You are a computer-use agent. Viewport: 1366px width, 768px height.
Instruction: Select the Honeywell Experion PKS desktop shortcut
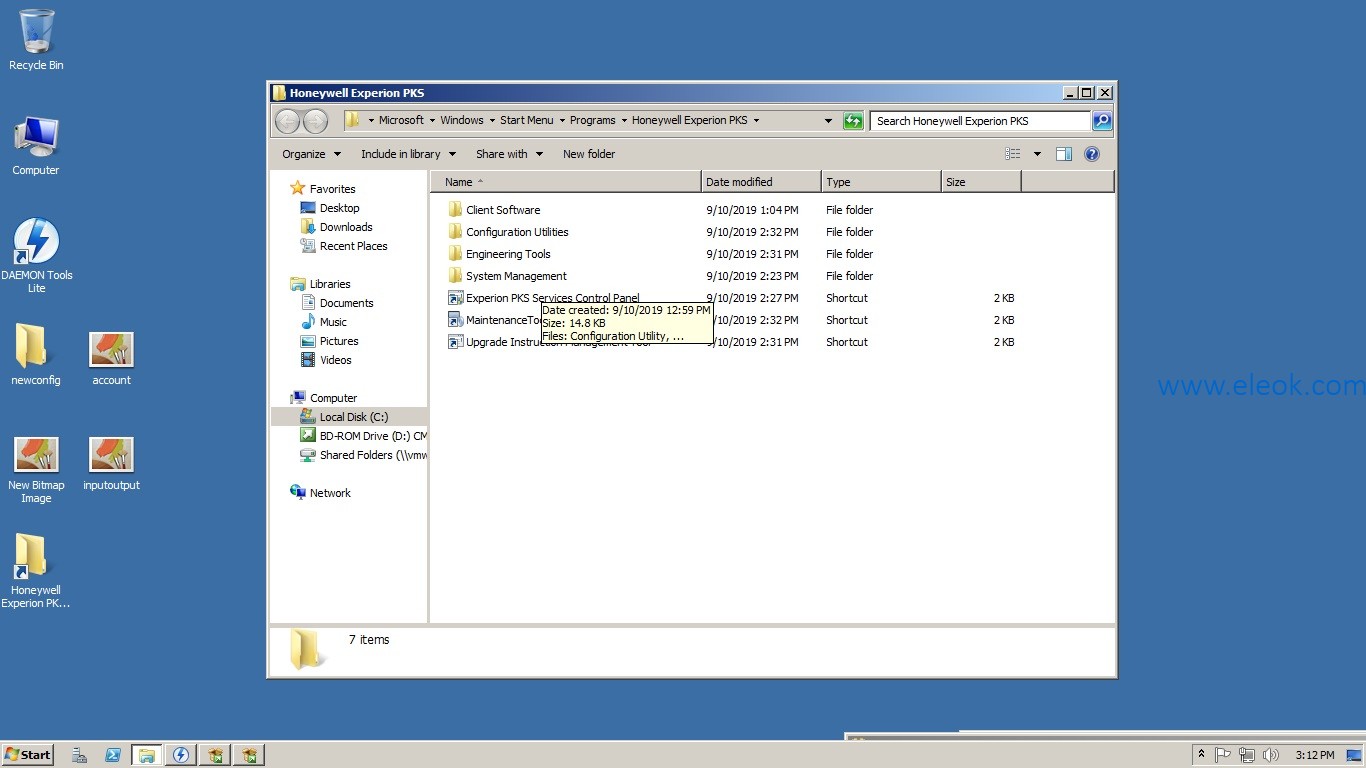(x=36, y=570)
